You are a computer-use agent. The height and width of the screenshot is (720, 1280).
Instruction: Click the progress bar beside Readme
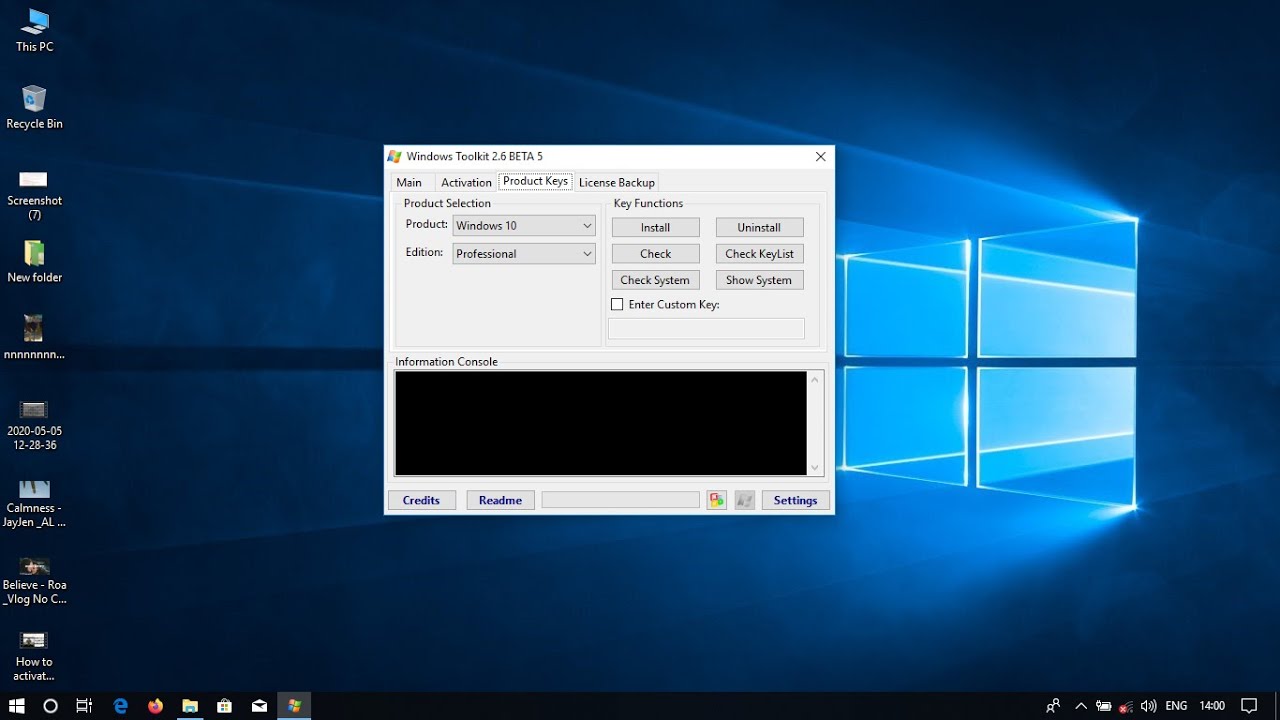(x=621, y=500)
